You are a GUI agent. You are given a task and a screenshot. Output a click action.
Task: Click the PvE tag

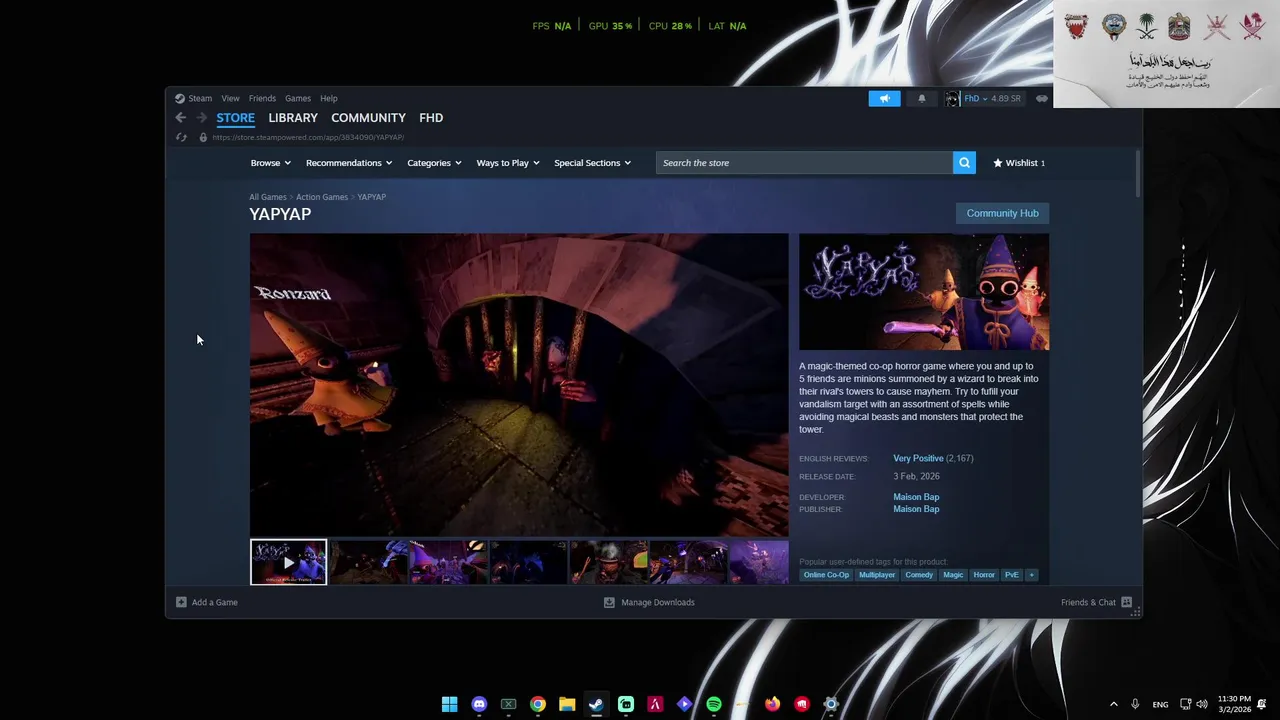click(1011, 575)
